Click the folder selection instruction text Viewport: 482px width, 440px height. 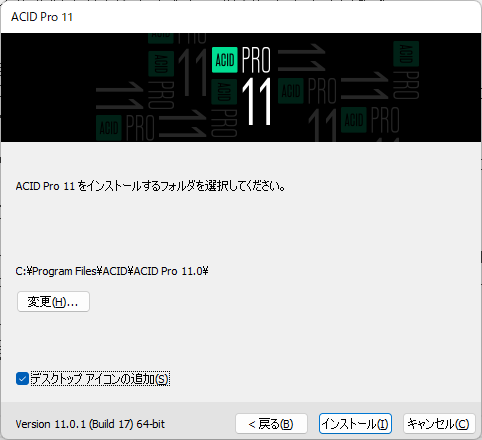pyautogui.click(x=150, y=186)
